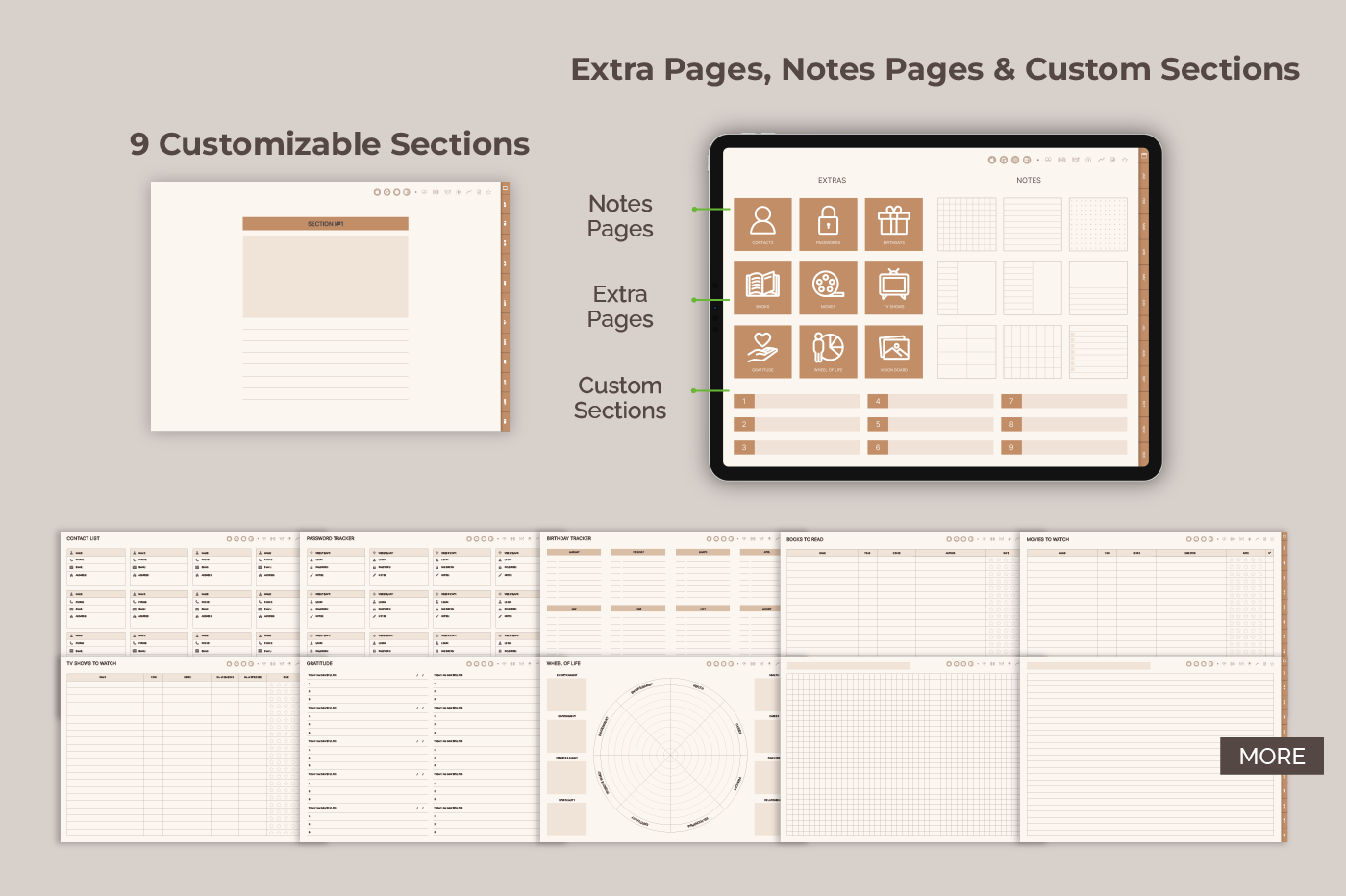Click the heart icon in the tablet's top navigation
1346x896 pixels.
coord(1049,160)
